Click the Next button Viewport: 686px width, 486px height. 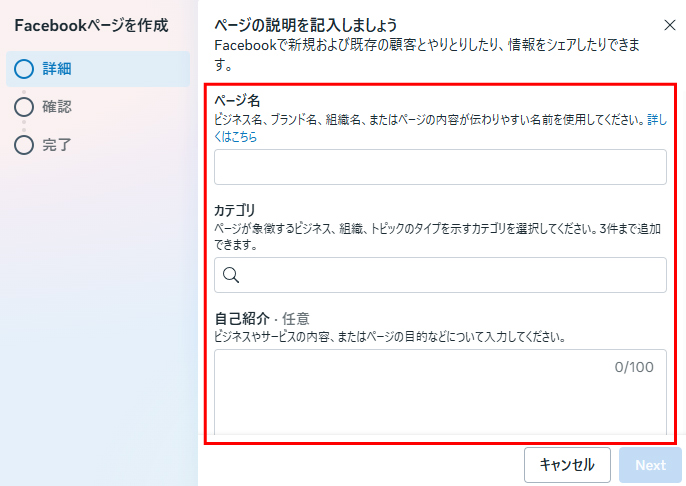click(650, 465)
